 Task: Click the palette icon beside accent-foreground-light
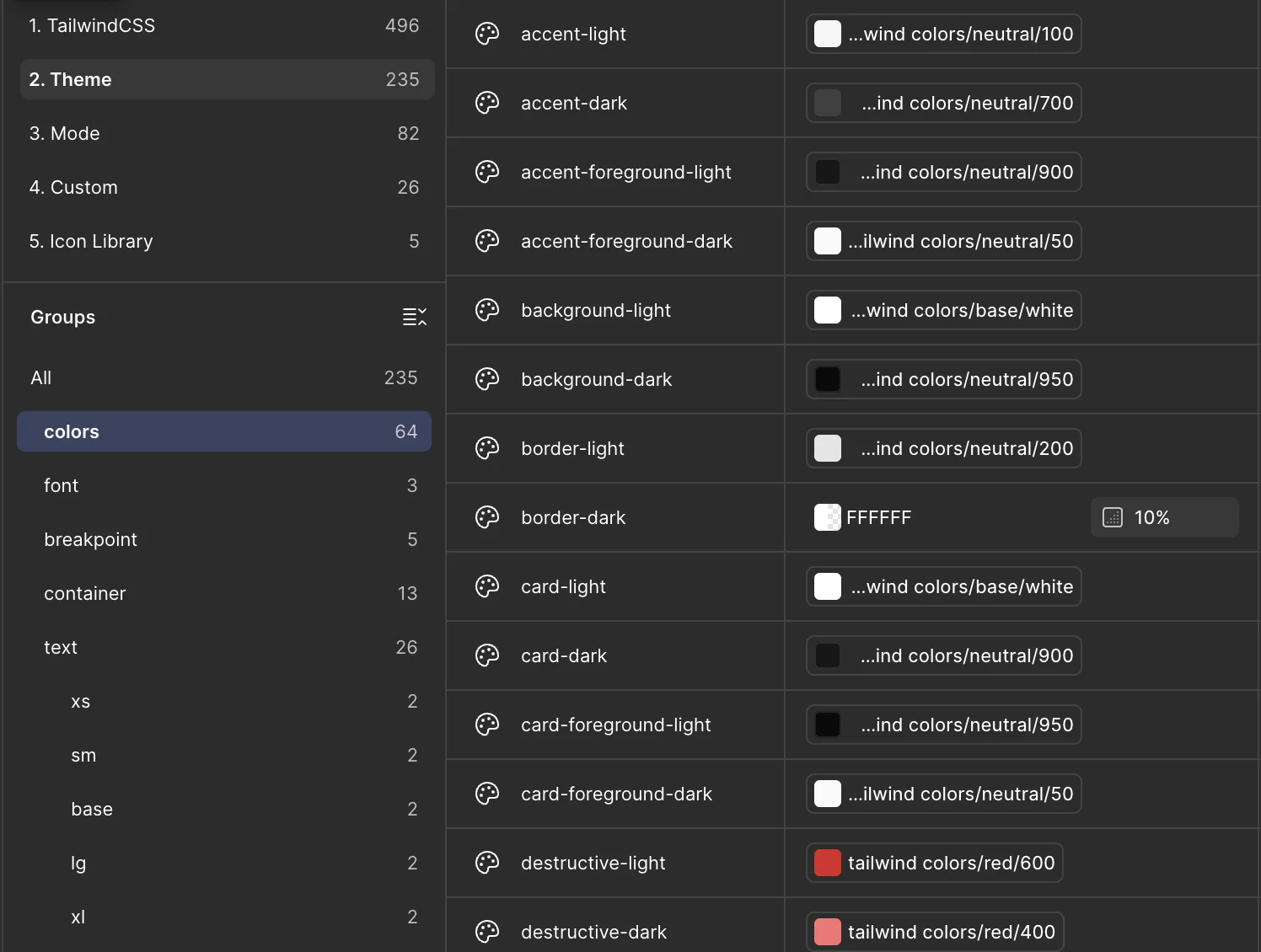[x=487, y=172]
